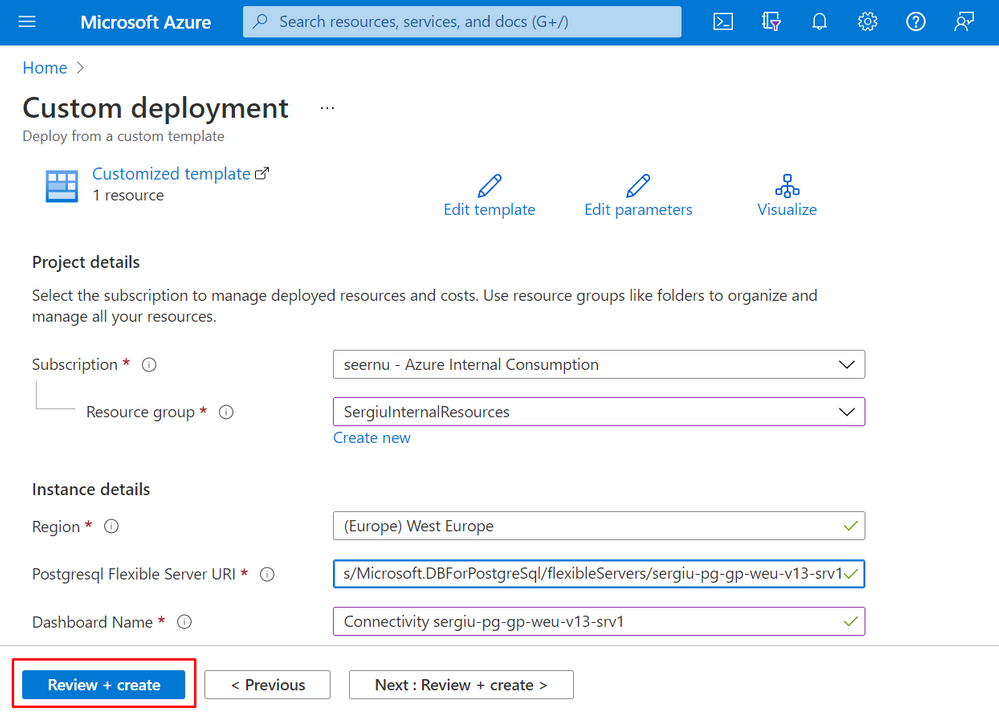999x720 pixels.
Task: Click the Create new resource group link
Action: tap(372, 438)
